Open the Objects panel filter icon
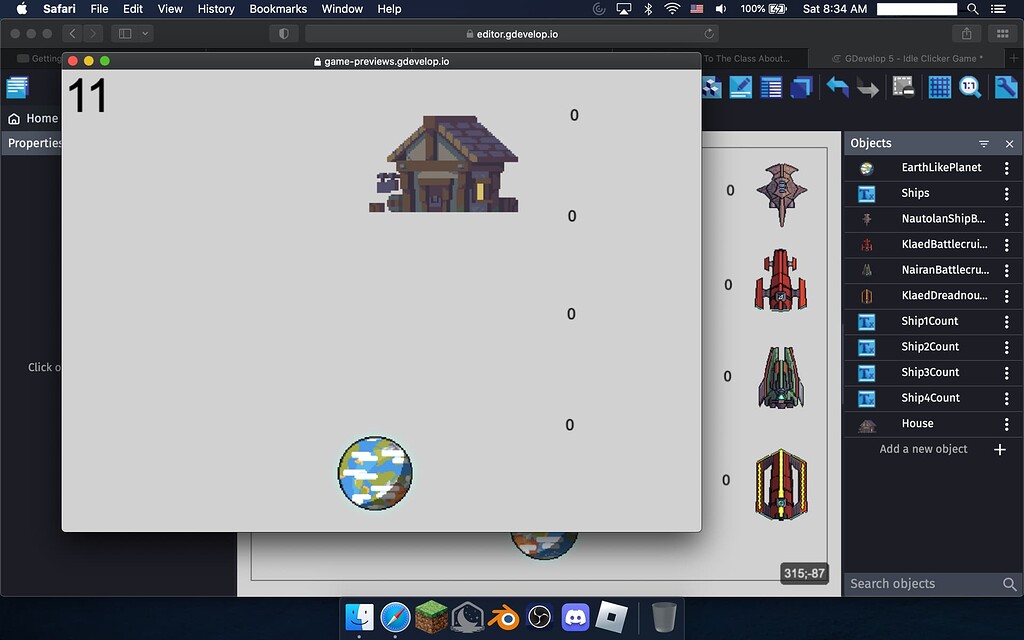 (x=983, y=143)
